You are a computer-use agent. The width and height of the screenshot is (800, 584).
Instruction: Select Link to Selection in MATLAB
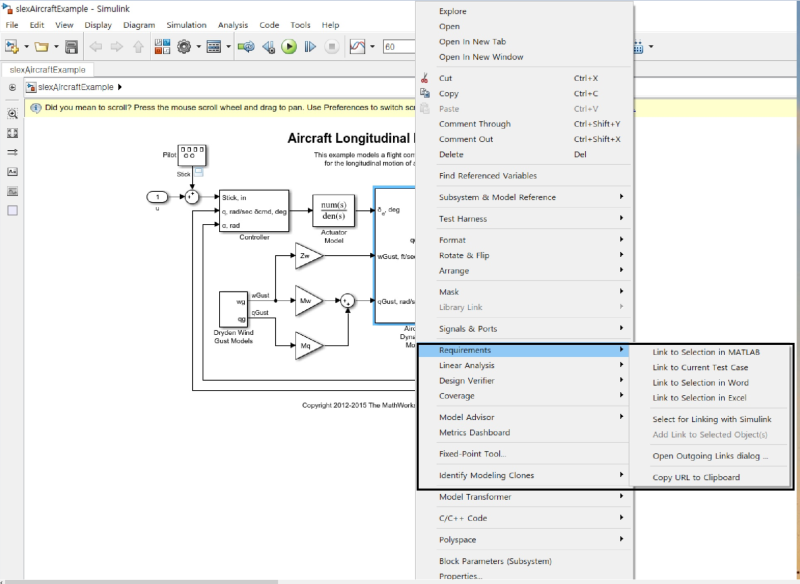coord(706,352)
